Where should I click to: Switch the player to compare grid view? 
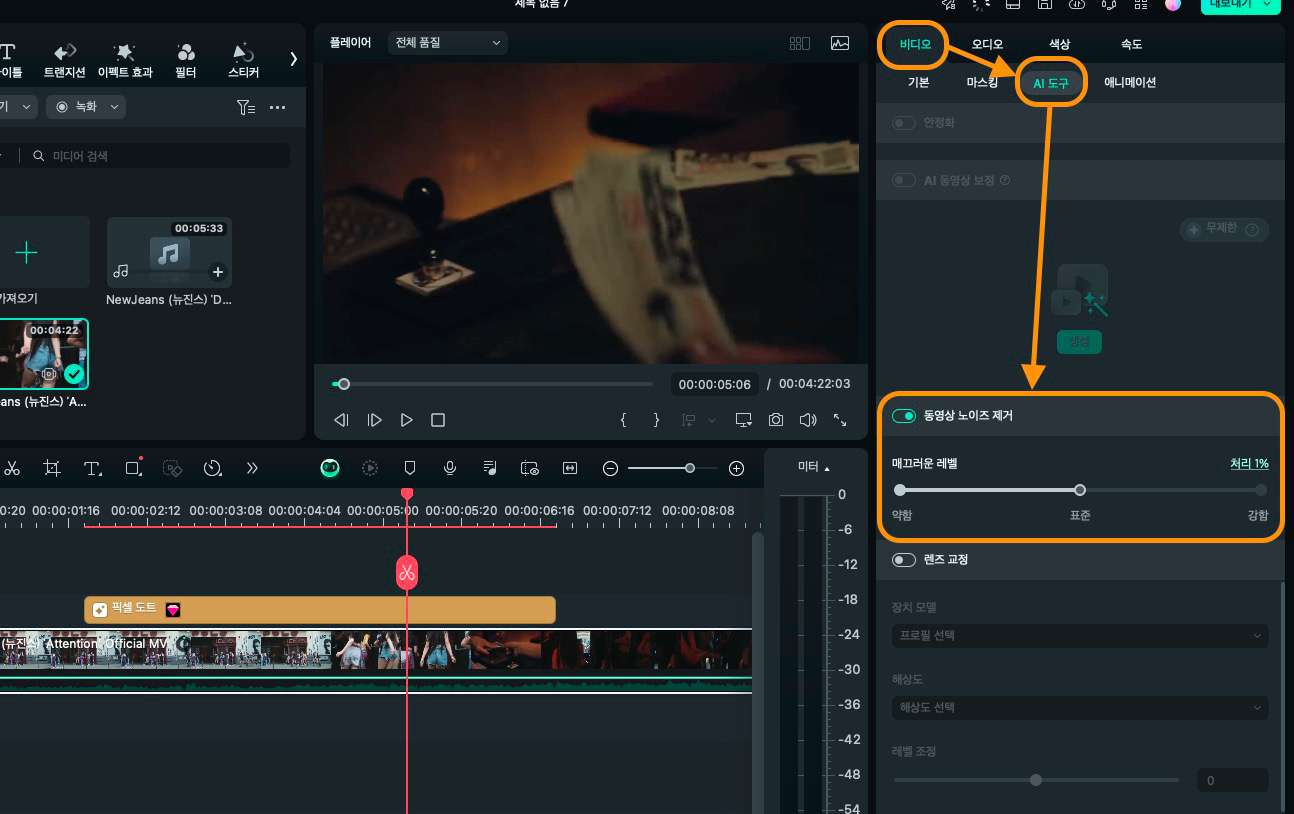point(800,43)
